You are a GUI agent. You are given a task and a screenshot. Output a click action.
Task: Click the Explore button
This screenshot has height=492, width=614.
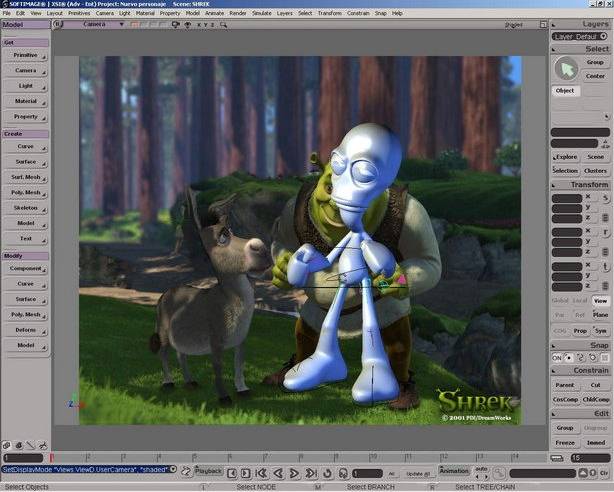point(565,157)
